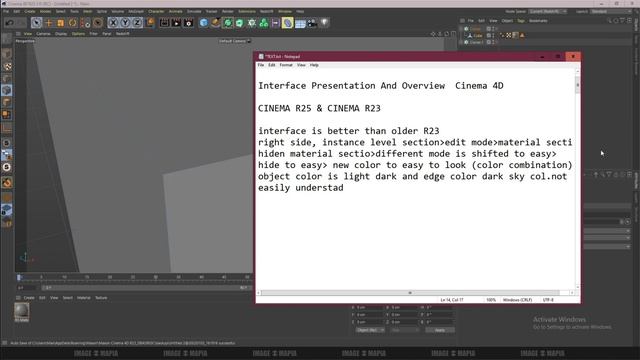Image resolution: width=640 pixels, height=360 pixels.
Task: Select the Cube object in Object Manager
Action: (x=478, y=36)
